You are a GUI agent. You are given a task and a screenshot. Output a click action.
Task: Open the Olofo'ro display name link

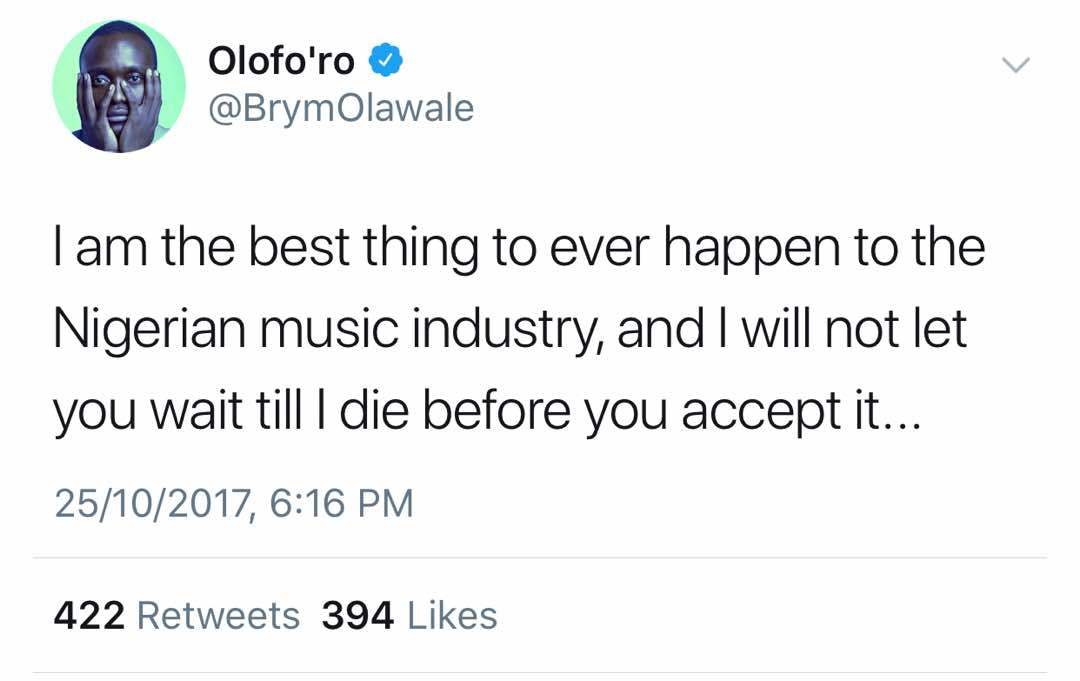(x=281, y=62)
